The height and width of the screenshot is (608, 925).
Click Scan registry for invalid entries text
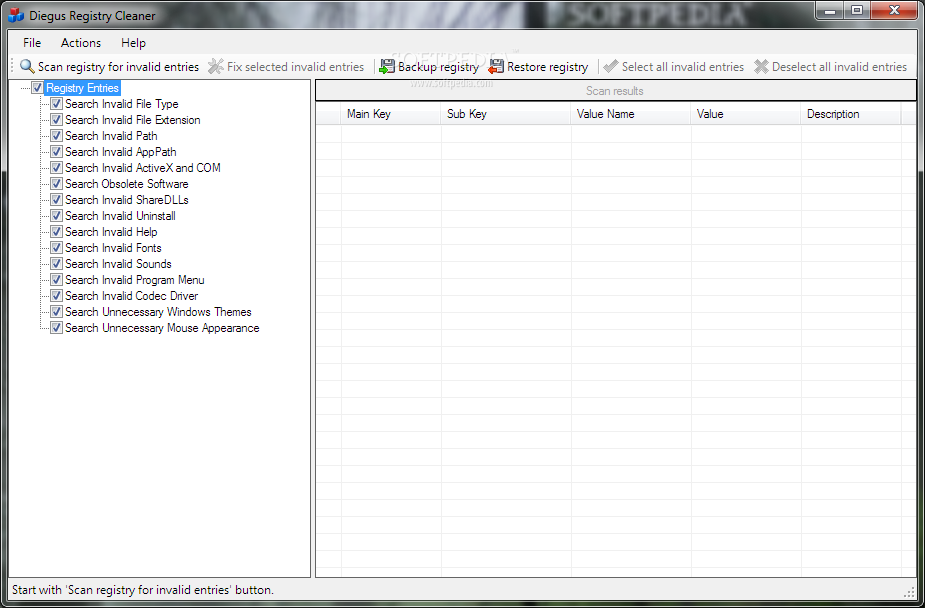119,67
